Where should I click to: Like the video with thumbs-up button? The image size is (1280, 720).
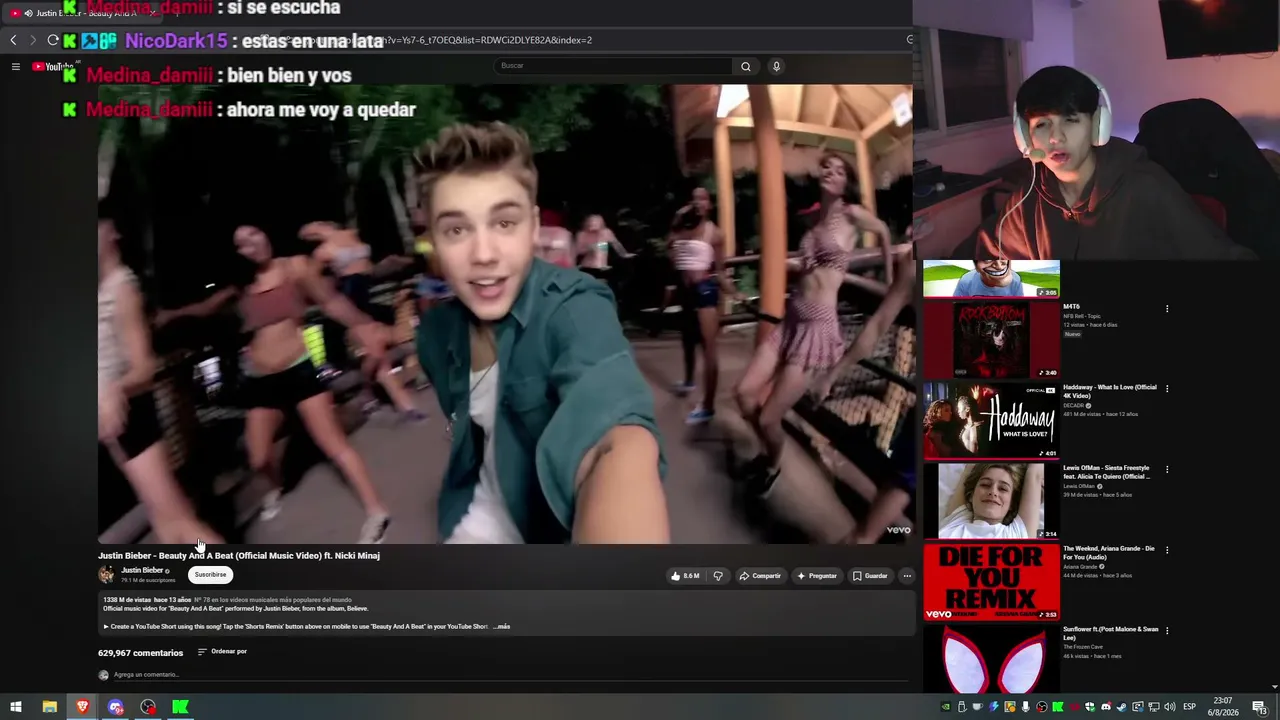click(685, 576)
